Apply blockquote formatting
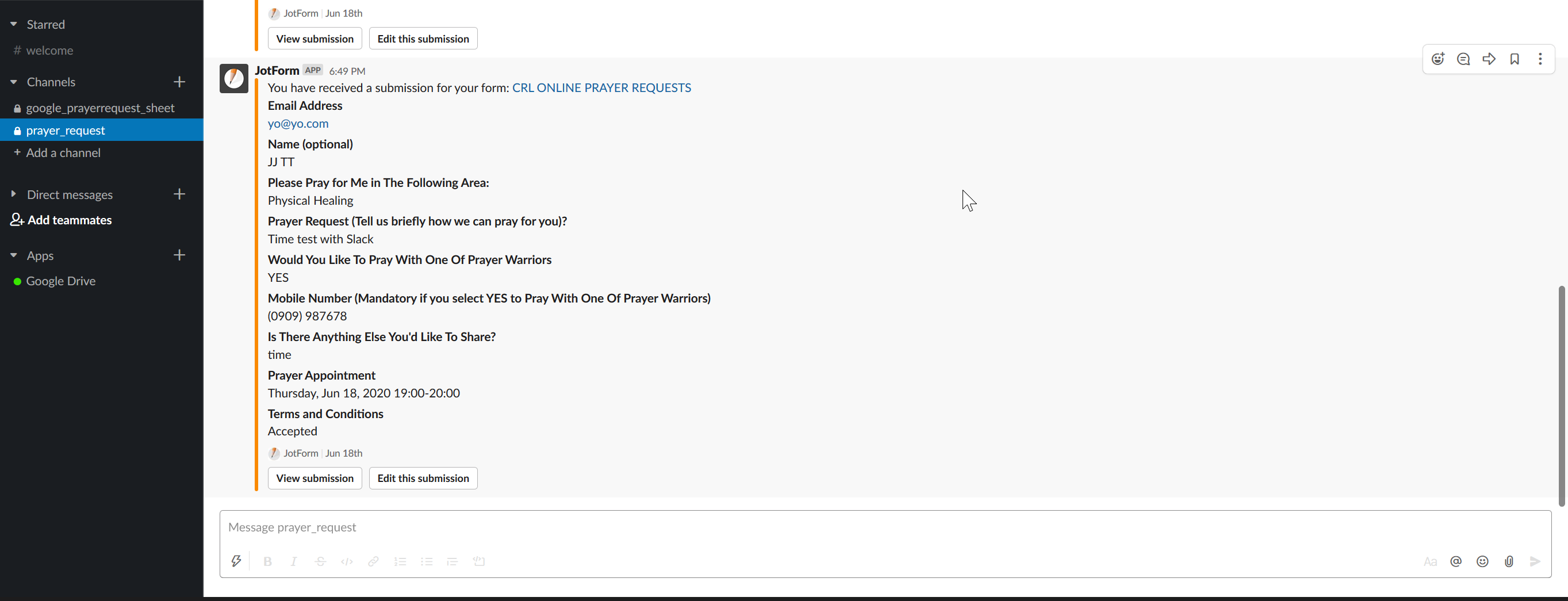Screen dimensions: 1568x601 pyautogui.click(x=453, y=561)
